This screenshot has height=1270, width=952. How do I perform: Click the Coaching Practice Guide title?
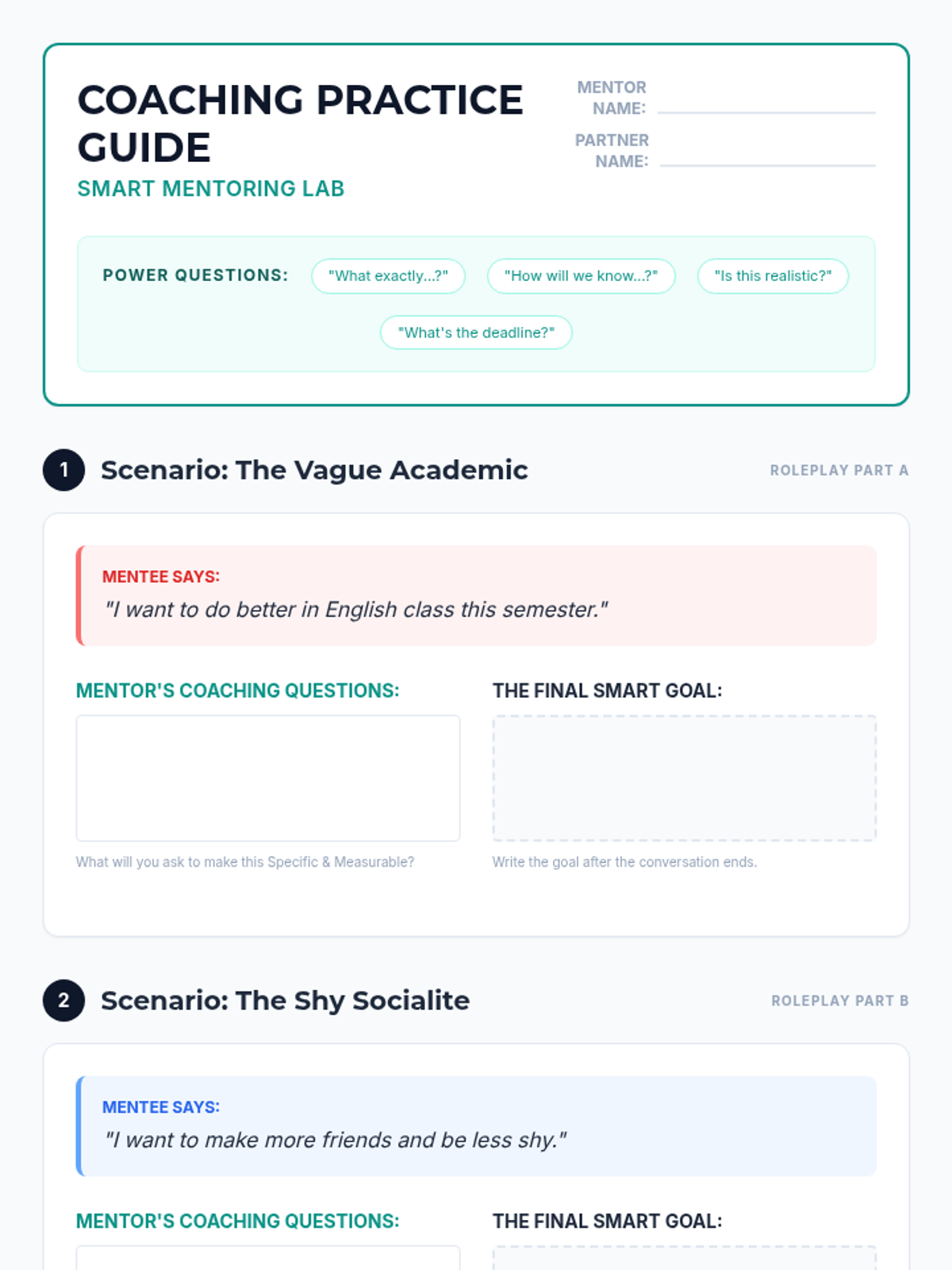[300, 123]
